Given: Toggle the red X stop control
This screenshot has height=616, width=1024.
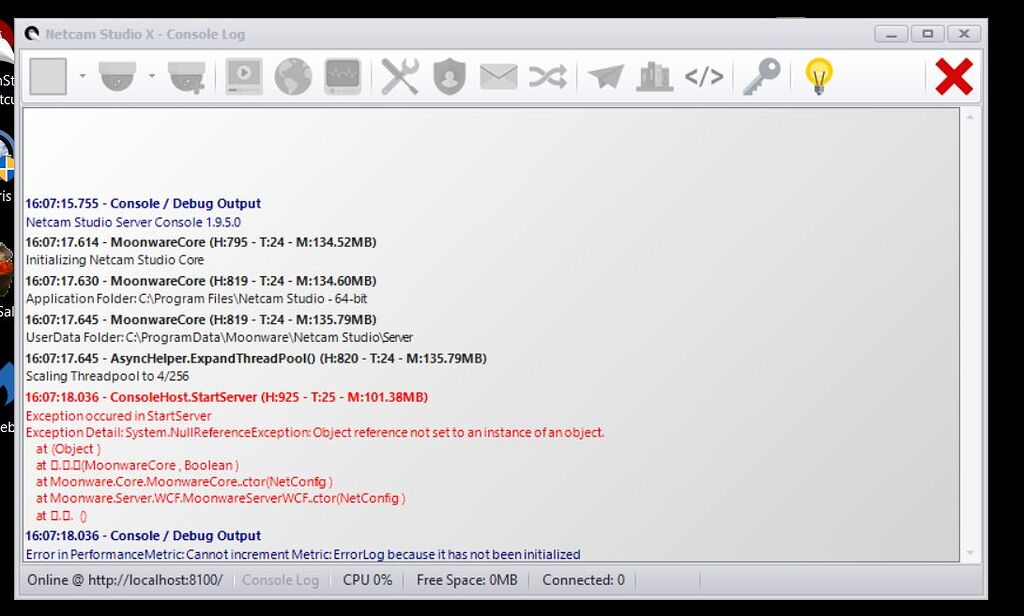Looking at the screenshot, I should click(x=954, y=77).
